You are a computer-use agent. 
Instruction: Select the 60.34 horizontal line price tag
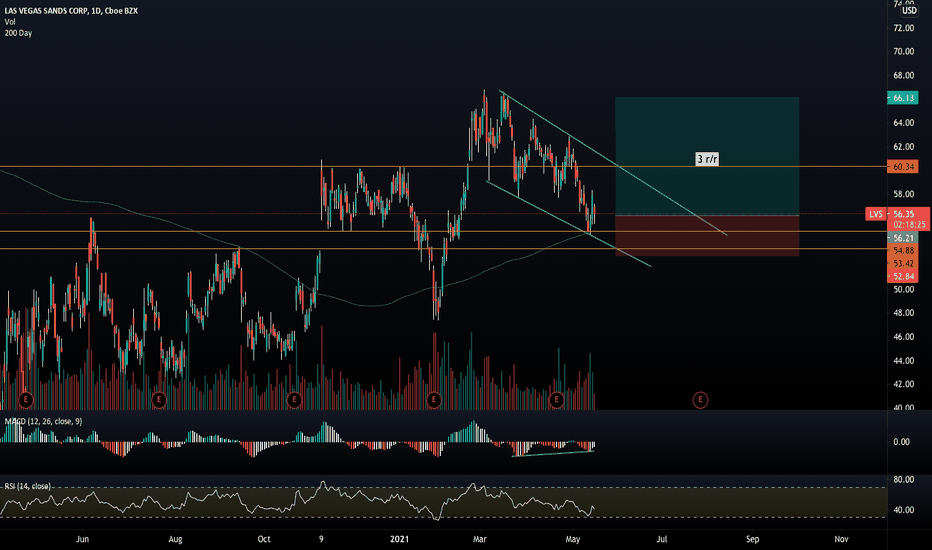point(903,166)
